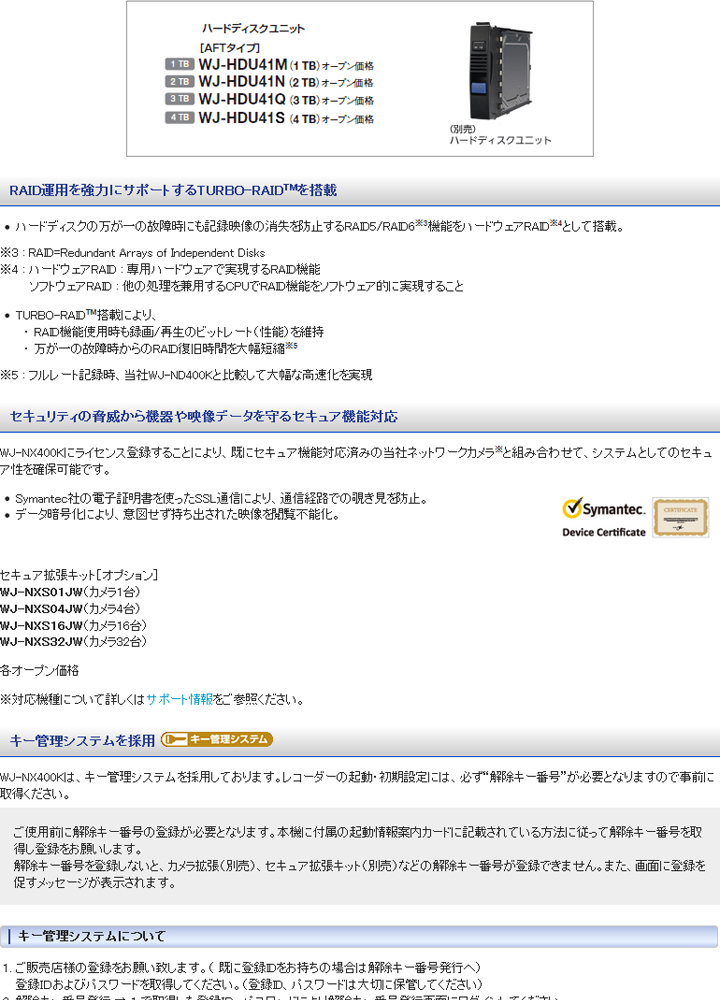The image size is (720, 1000).
Task: Click the 3 TB capacity badge
Action: 179,99
